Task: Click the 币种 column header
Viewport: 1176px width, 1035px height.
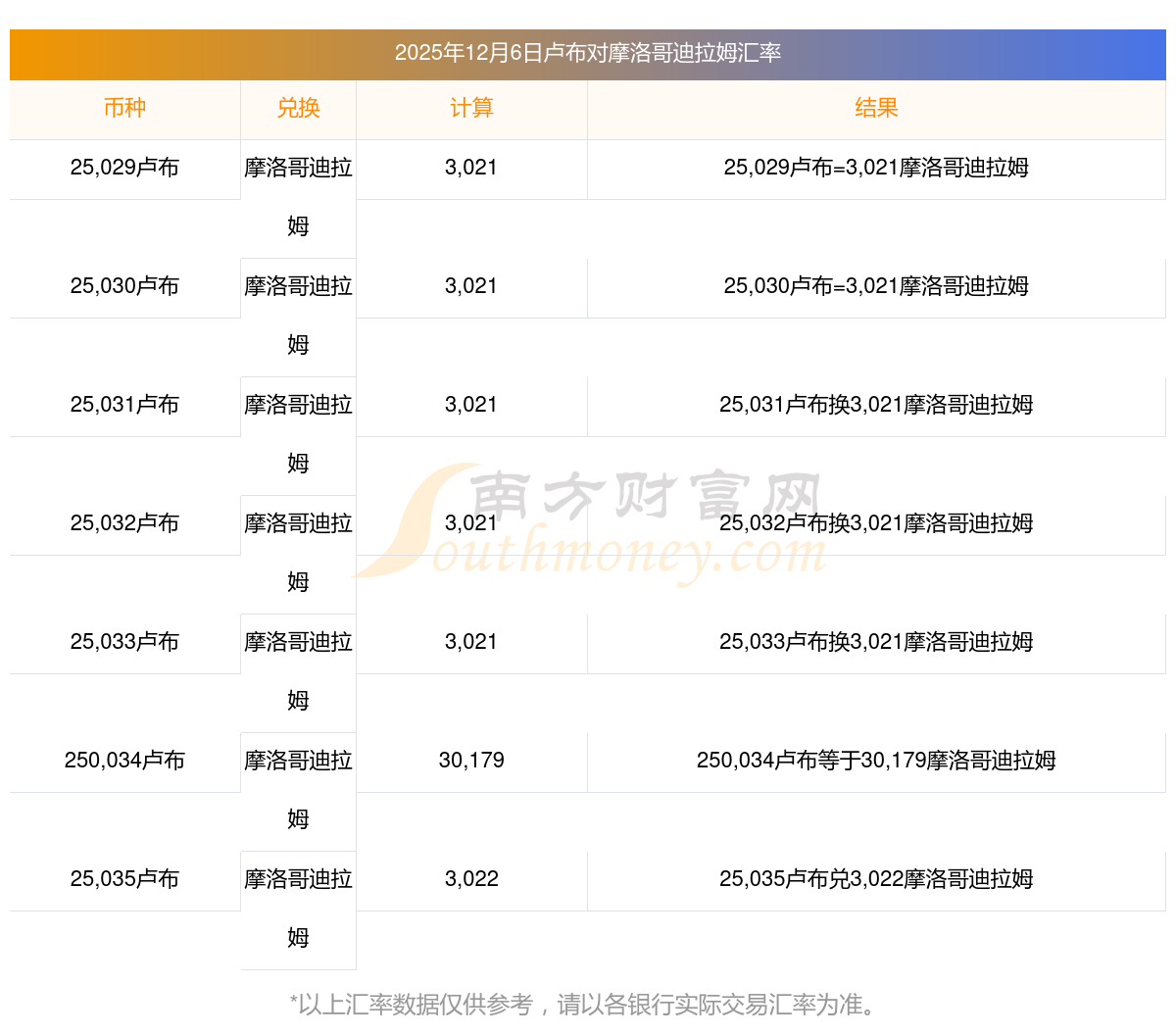Action: [124, 108]
